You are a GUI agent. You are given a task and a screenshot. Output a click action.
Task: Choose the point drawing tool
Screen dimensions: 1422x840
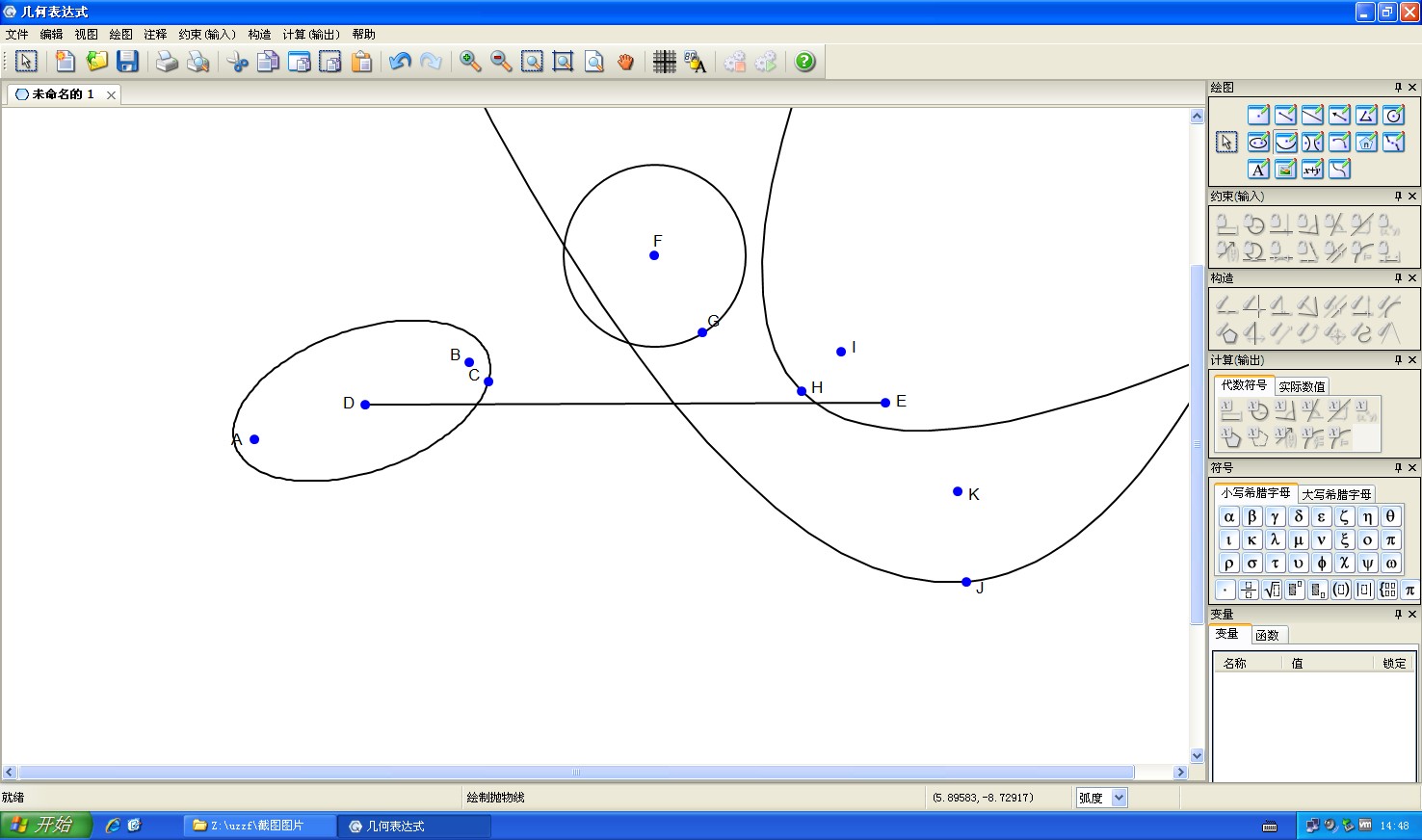click(x=1258, y=116)
